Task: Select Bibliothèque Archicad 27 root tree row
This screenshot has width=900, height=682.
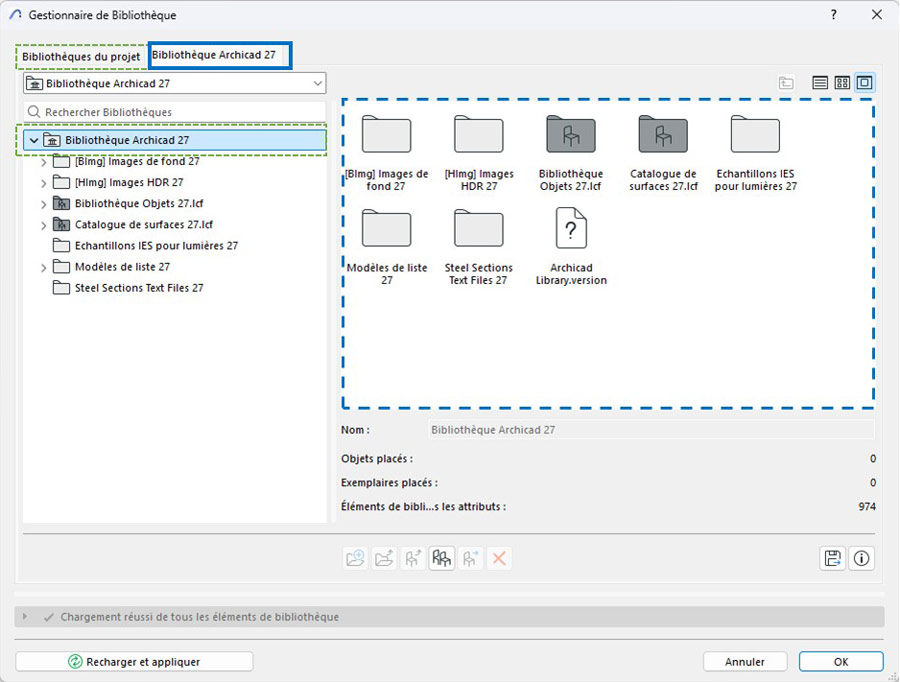Action: (x=174, y=140)
